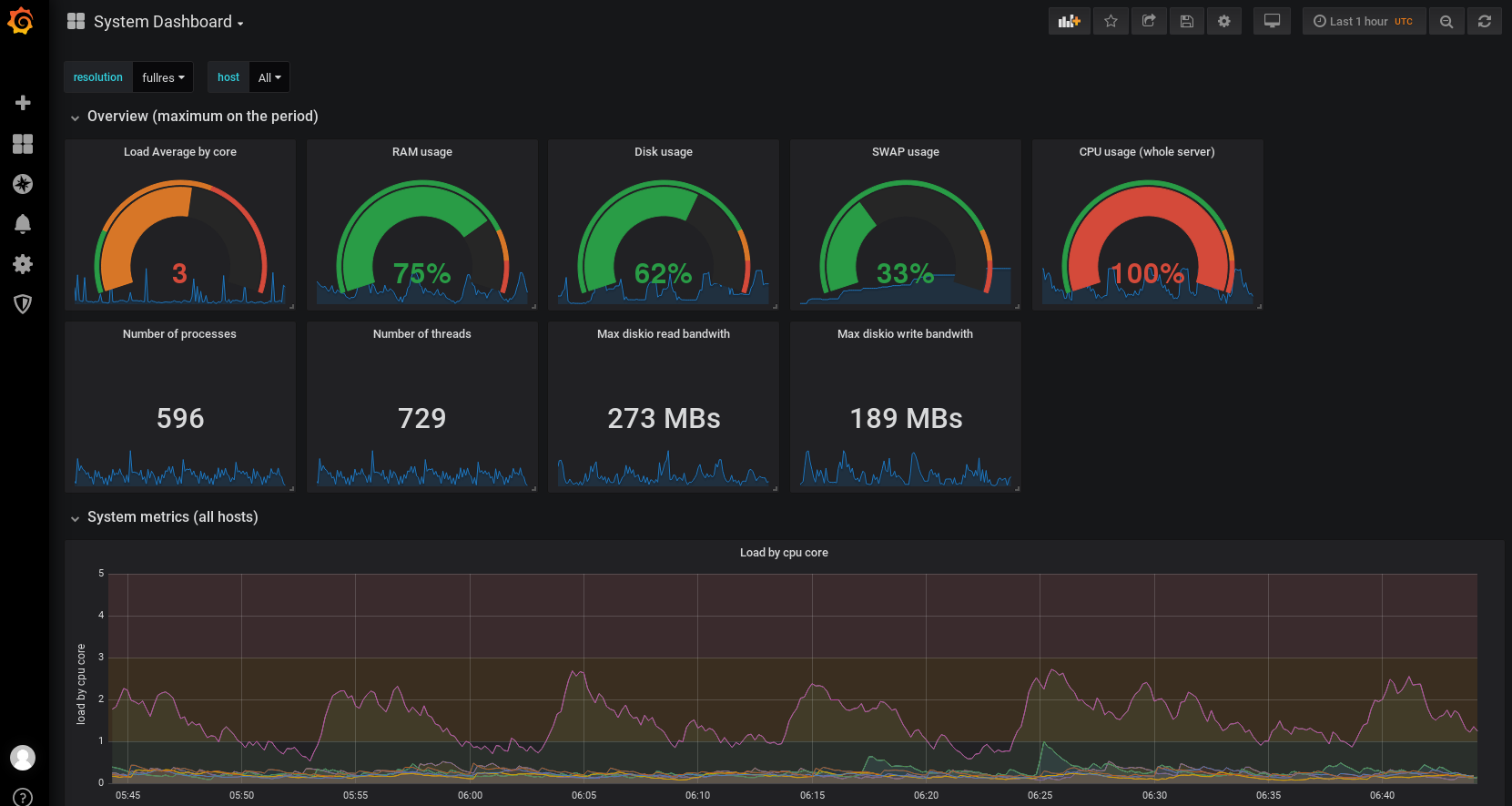Click the 100% CPU usage gauge
Image resolution: width=1512 pixels, height=806 pixels.
pyautogui.click(x=1147, y=238)
